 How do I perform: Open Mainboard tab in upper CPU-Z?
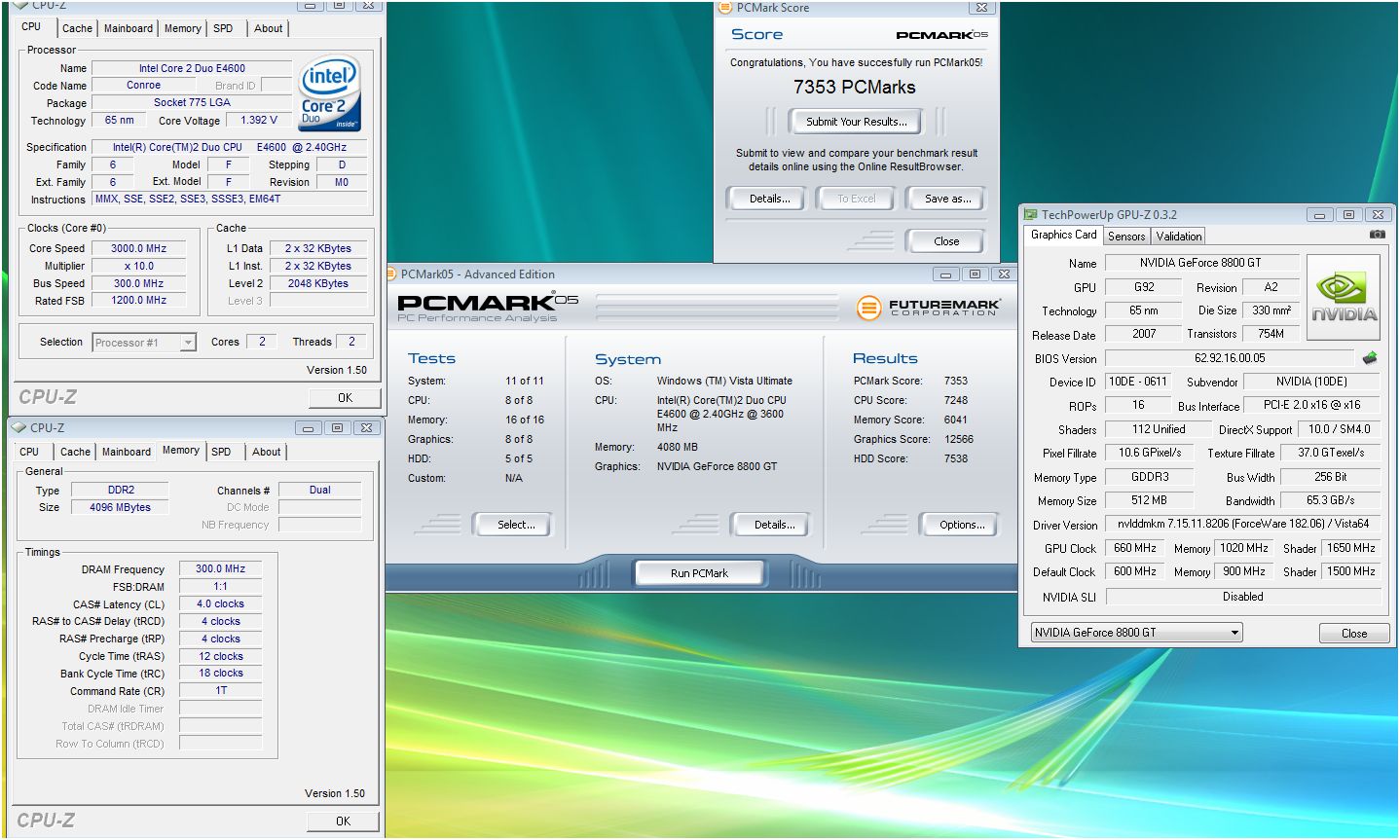coord(129,28)
